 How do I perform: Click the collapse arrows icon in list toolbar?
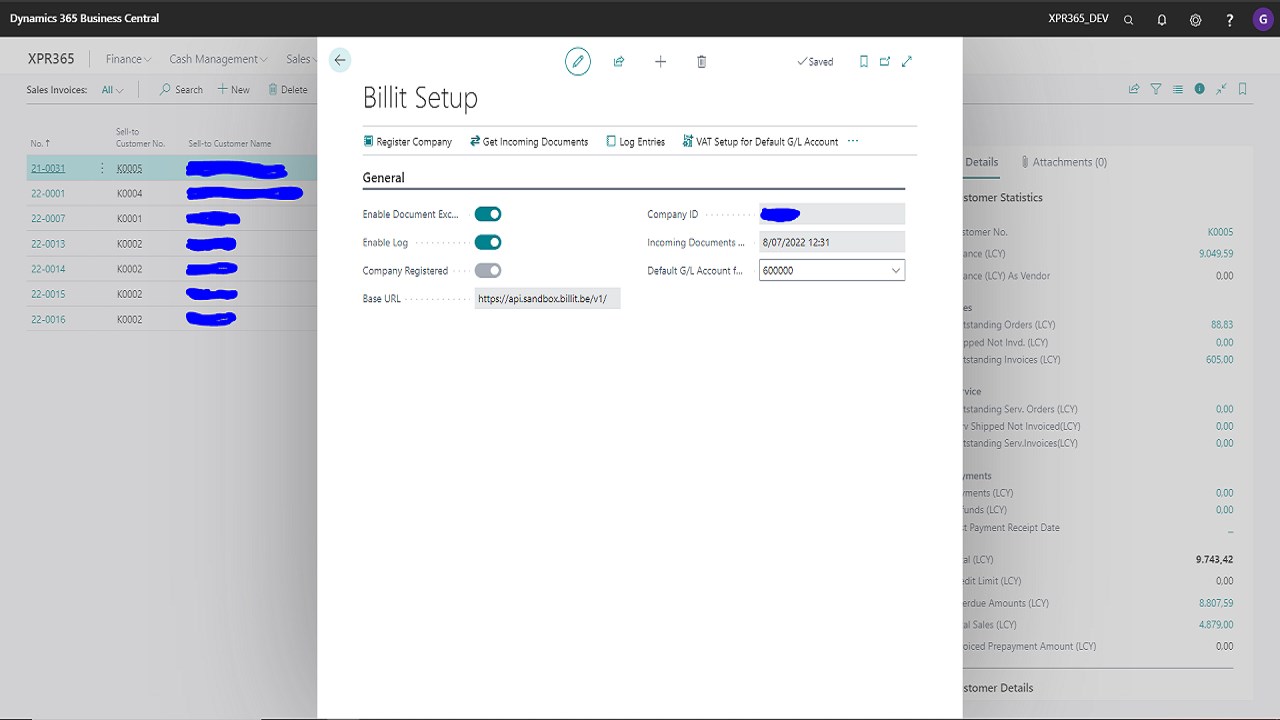tap(1221, 89)
